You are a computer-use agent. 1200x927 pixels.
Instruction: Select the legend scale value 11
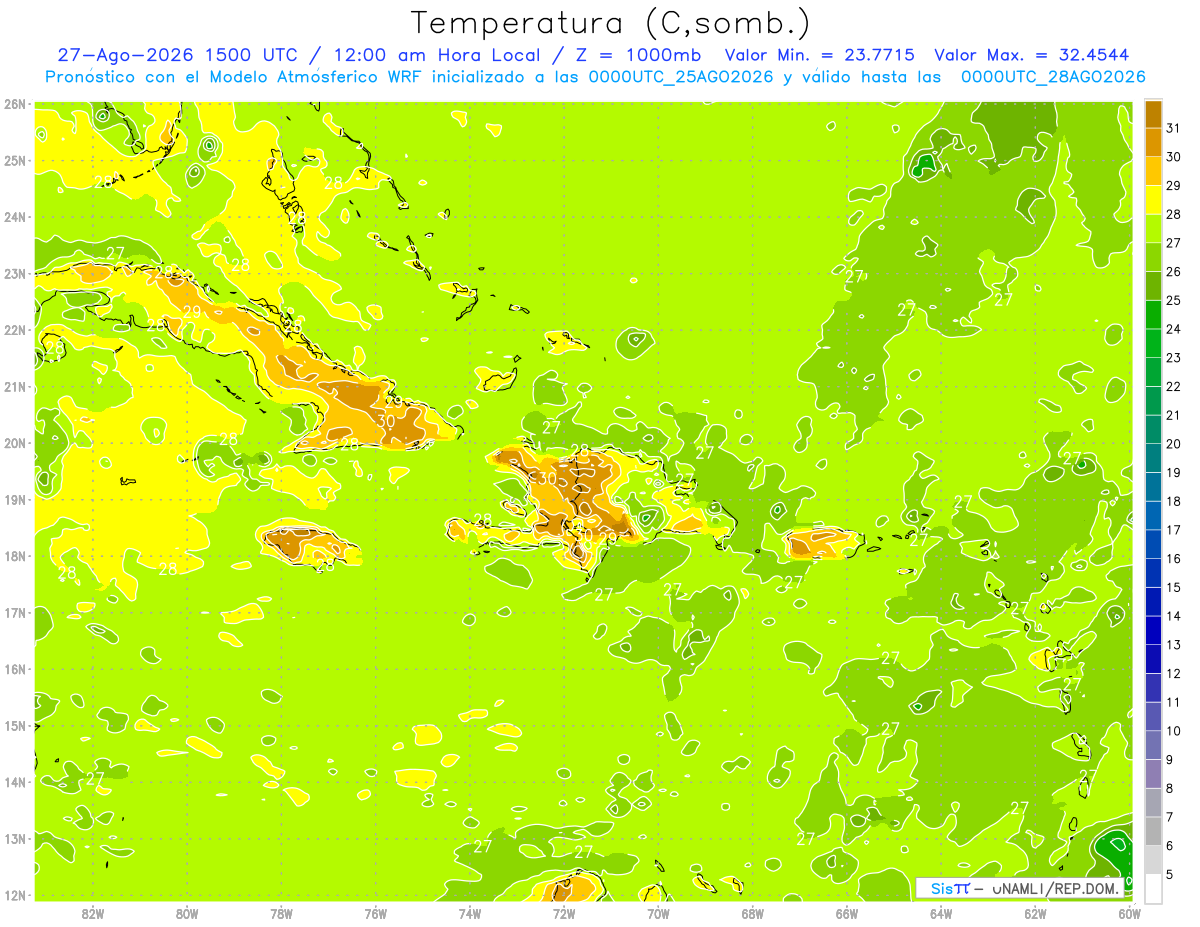click(1173, 702)
